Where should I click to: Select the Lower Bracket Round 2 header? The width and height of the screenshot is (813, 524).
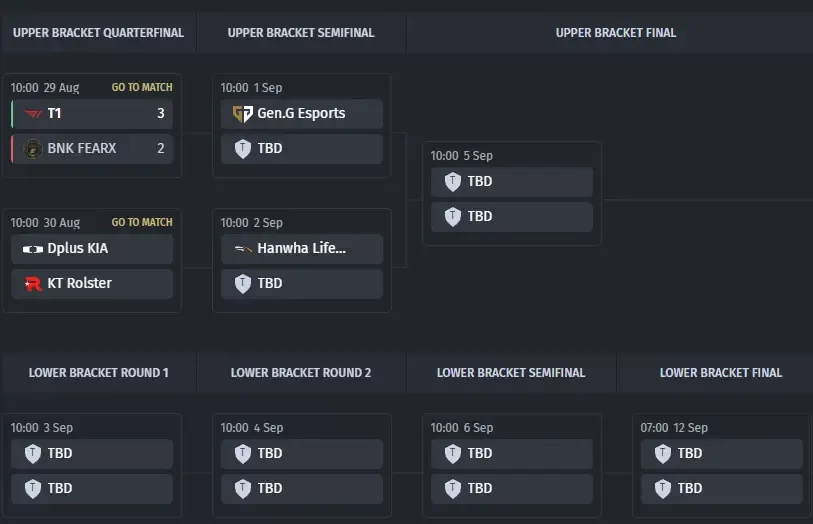pos(301,373)
